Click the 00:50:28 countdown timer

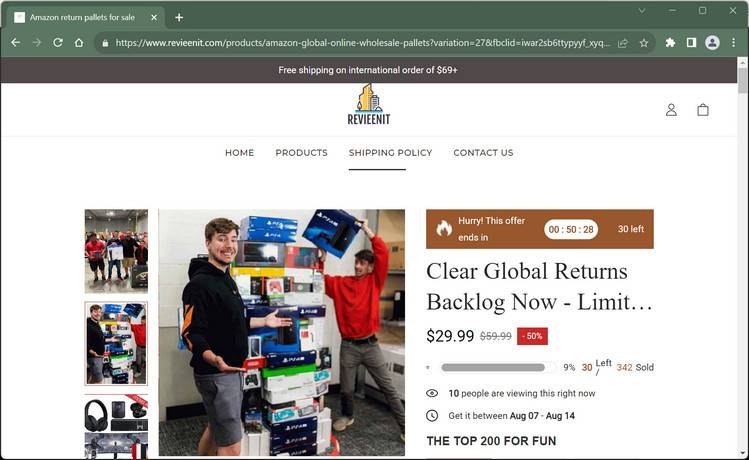[x=571, y=229]
